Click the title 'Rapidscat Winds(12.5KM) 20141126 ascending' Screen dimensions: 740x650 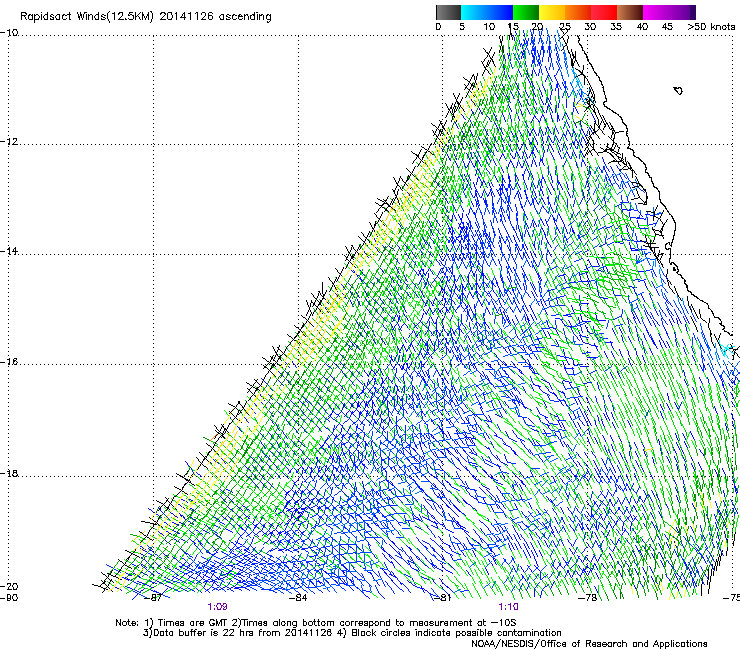click(146, 17)
